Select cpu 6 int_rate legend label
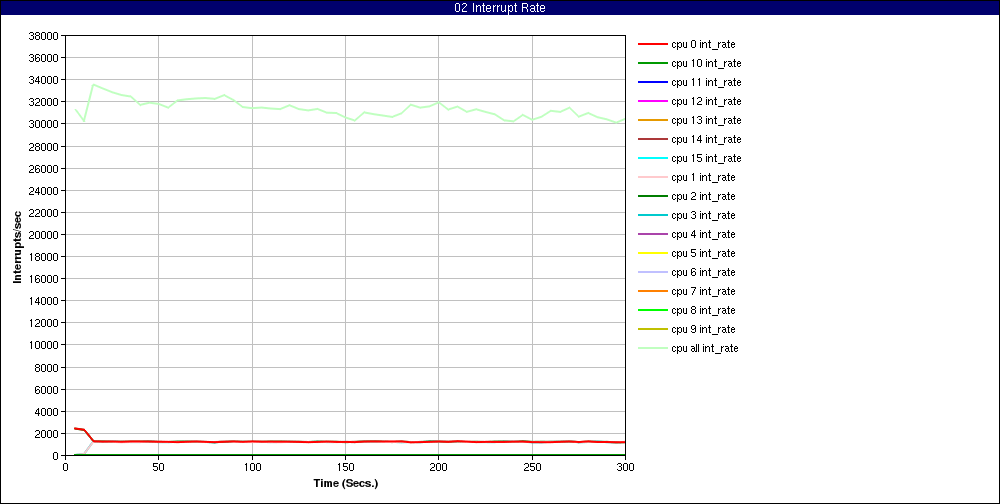Viewport: 1000px width, 504px height. click(703, 272)
